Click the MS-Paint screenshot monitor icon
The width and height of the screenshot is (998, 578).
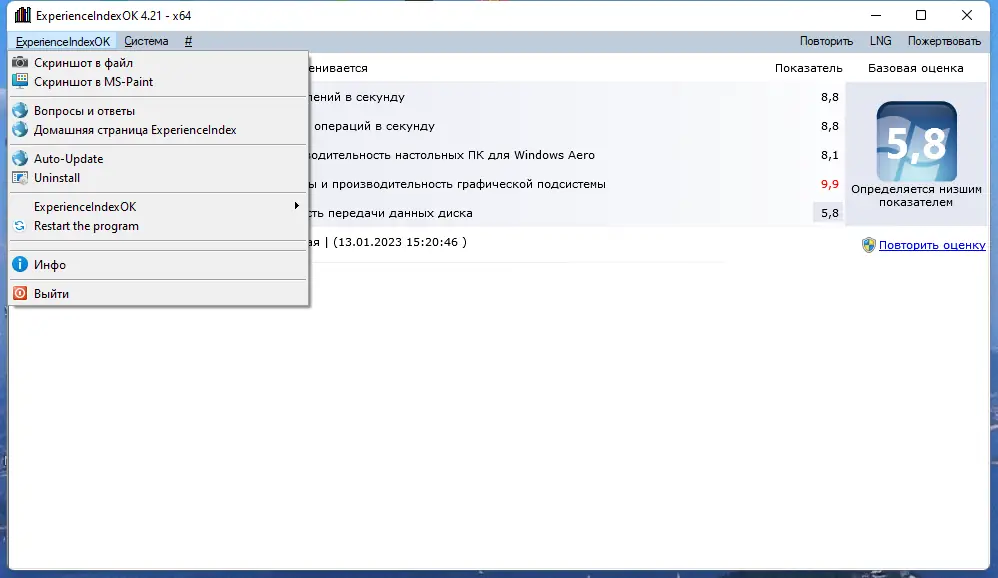(20, 81)
